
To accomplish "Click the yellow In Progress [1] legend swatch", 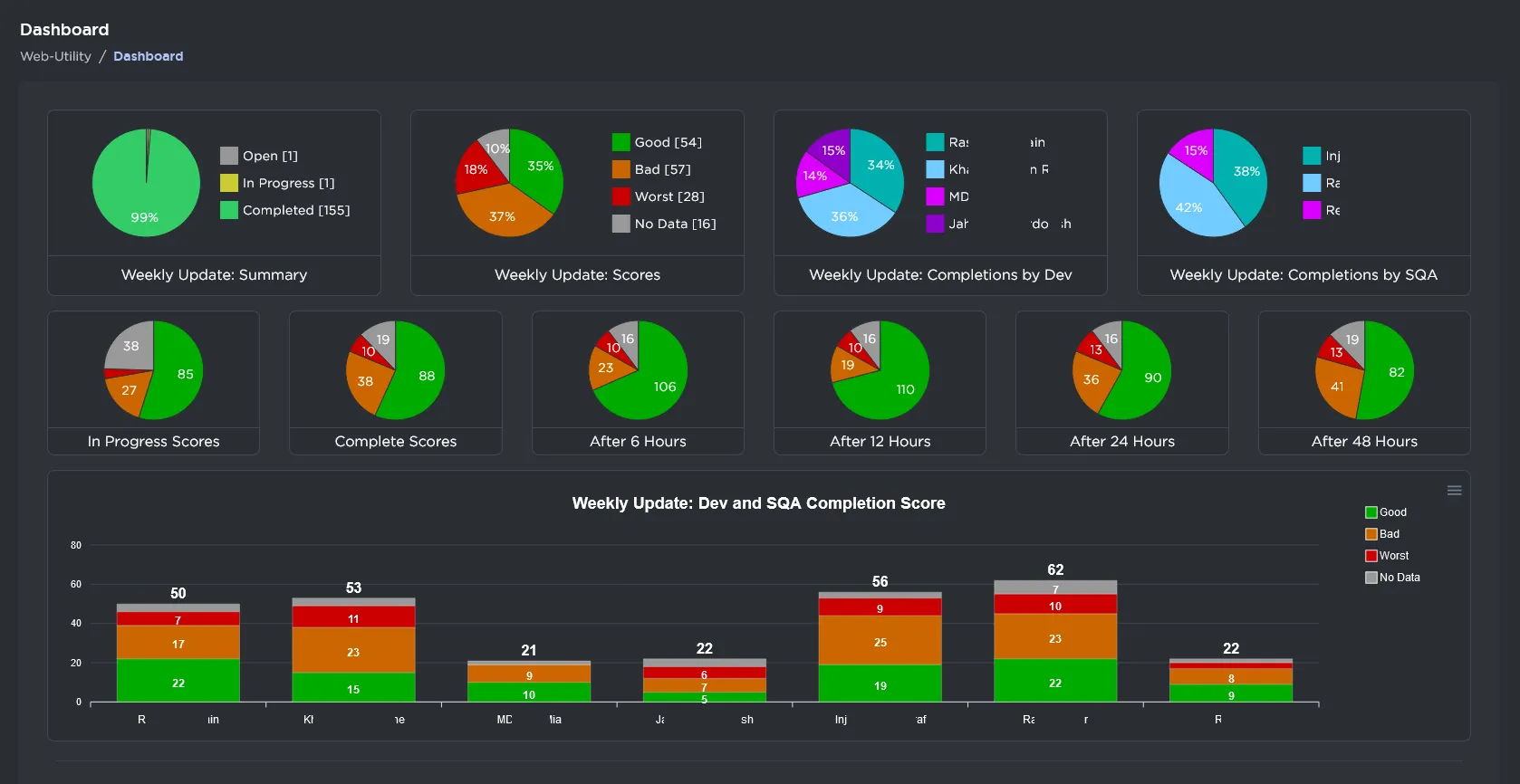I will point(229,183).
